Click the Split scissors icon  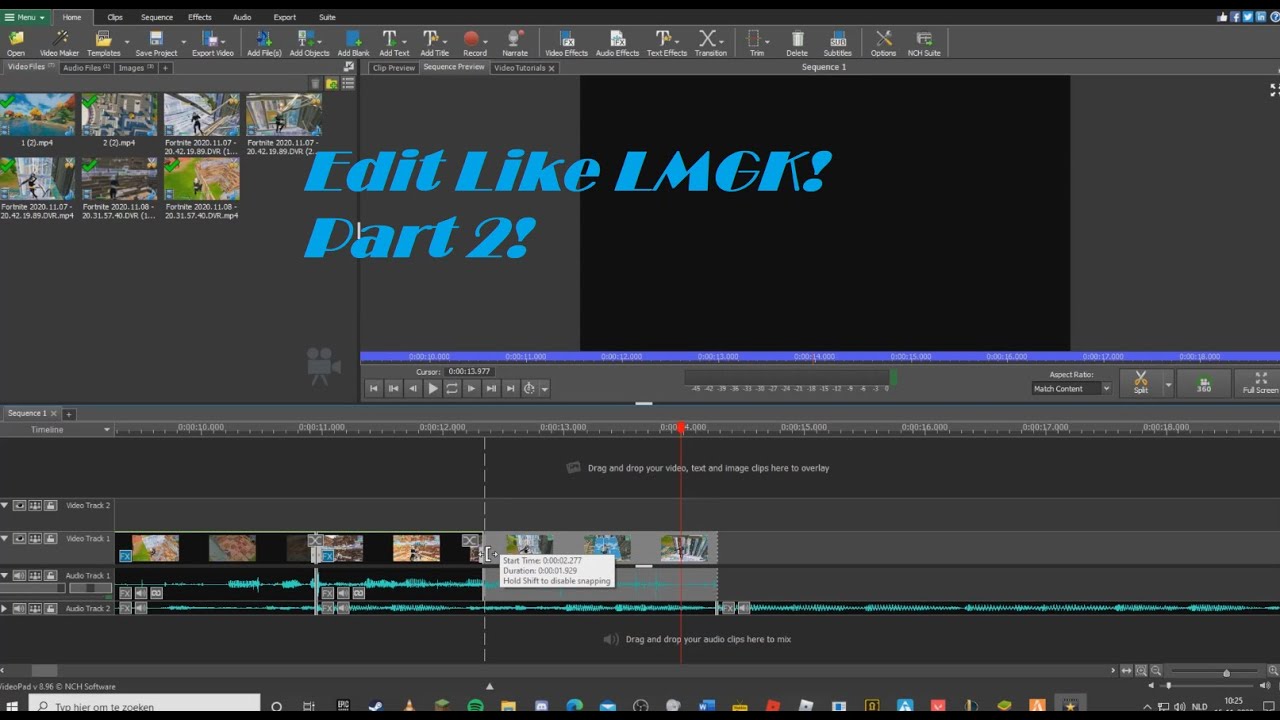pyautogui.click(x=1140, y=384)
